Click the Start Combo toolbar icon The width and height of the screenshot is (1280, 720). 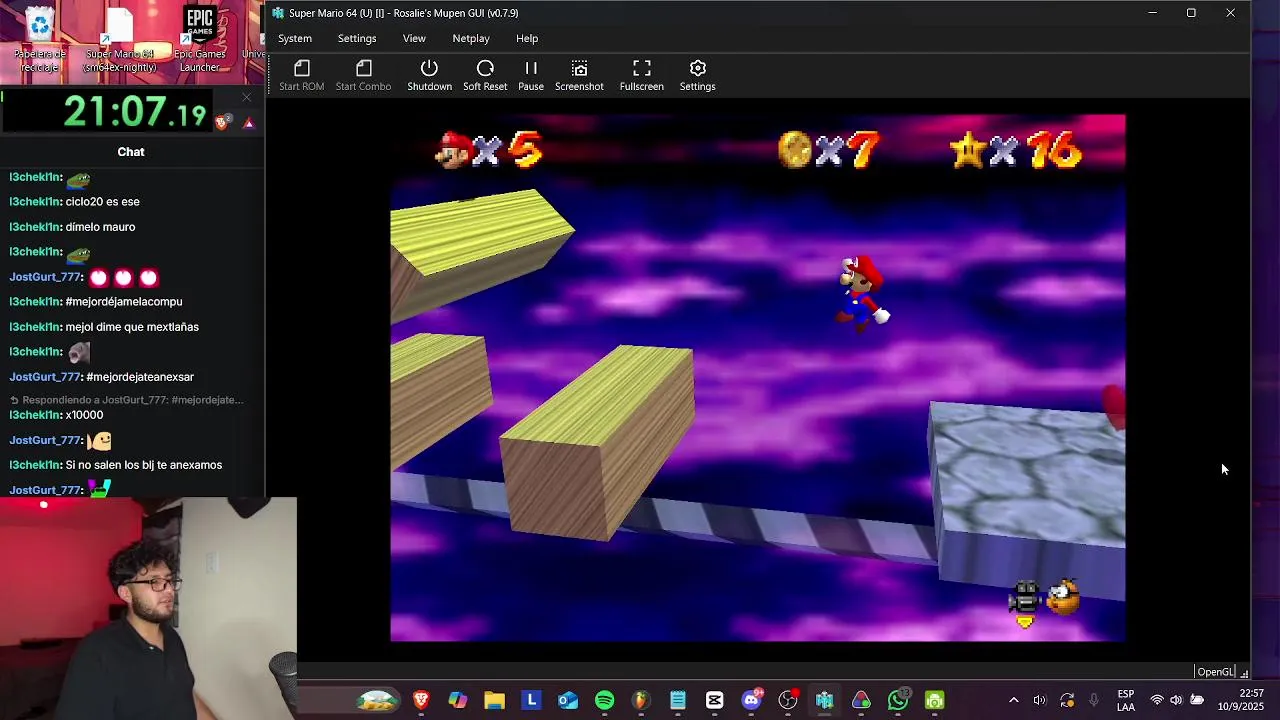click(x=363, y=75)
